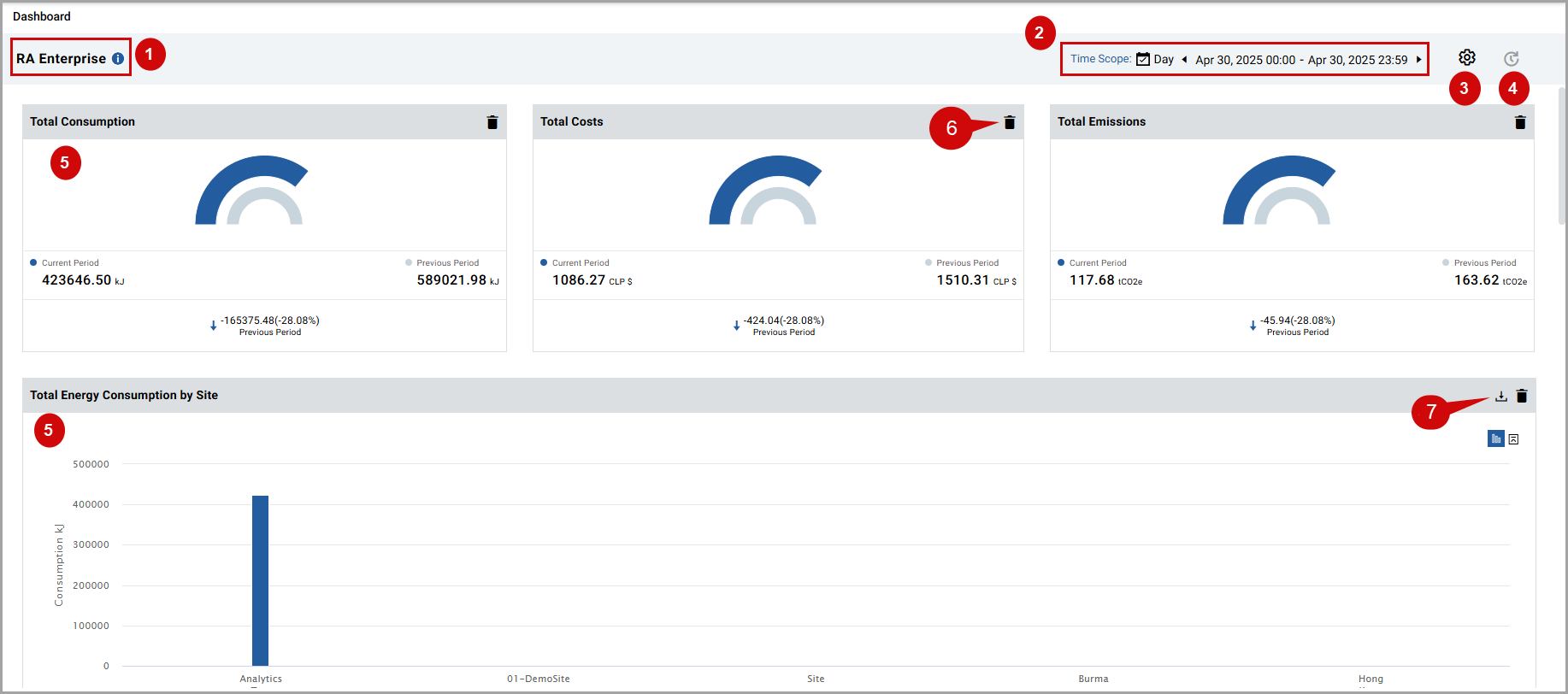The image size is (1568, 694).
Task: Select the Day period option
Action: coord(1164,59)
